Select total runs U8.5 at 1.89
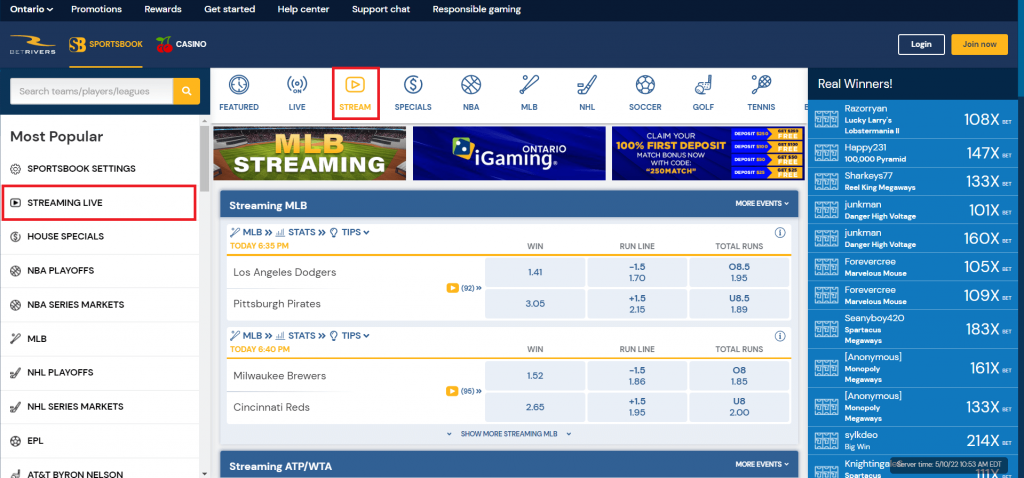Viewport: 1024px width, 478px height. (739, 304)
